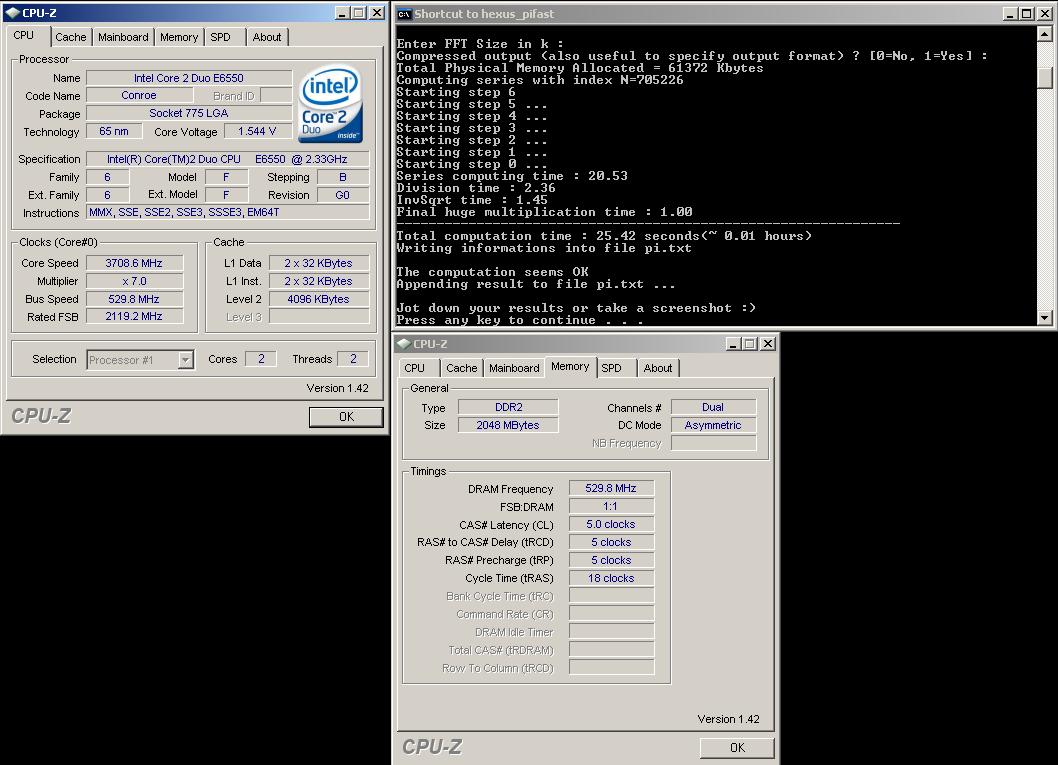The width and height of the screenshot is (1058, 765).
Task: Open the Cache tab in the top CPU-Z window
Action: [x=70, y=37]
